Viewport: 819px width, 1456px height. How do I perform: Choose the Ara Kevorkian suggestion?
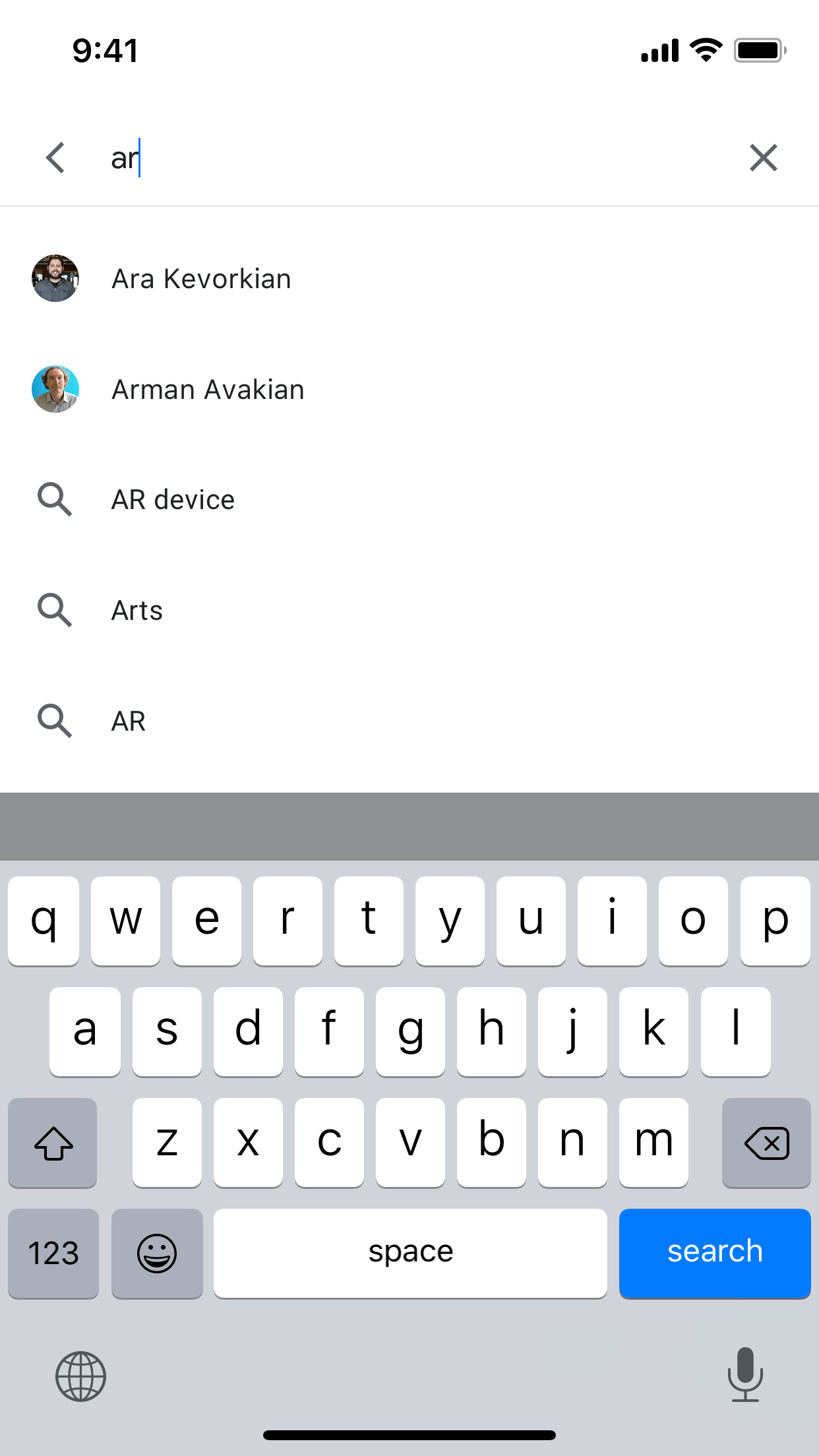(x=409, y=278)
